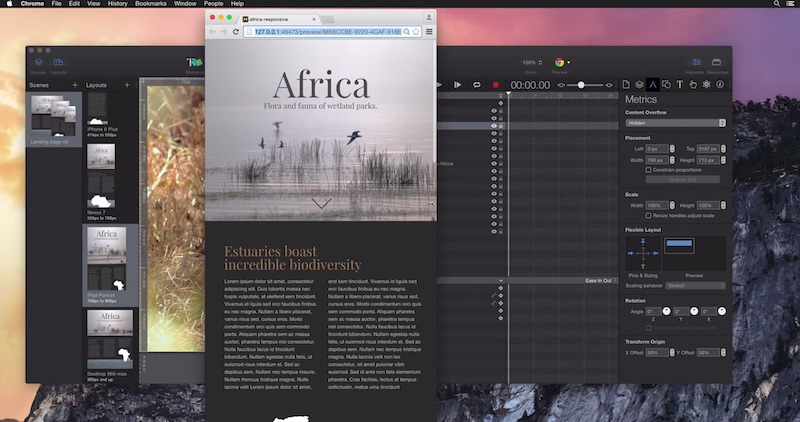This screenshot has width=800, height=422.
Task: Open the Document inspector tab icon
Action: pos(626,85)
